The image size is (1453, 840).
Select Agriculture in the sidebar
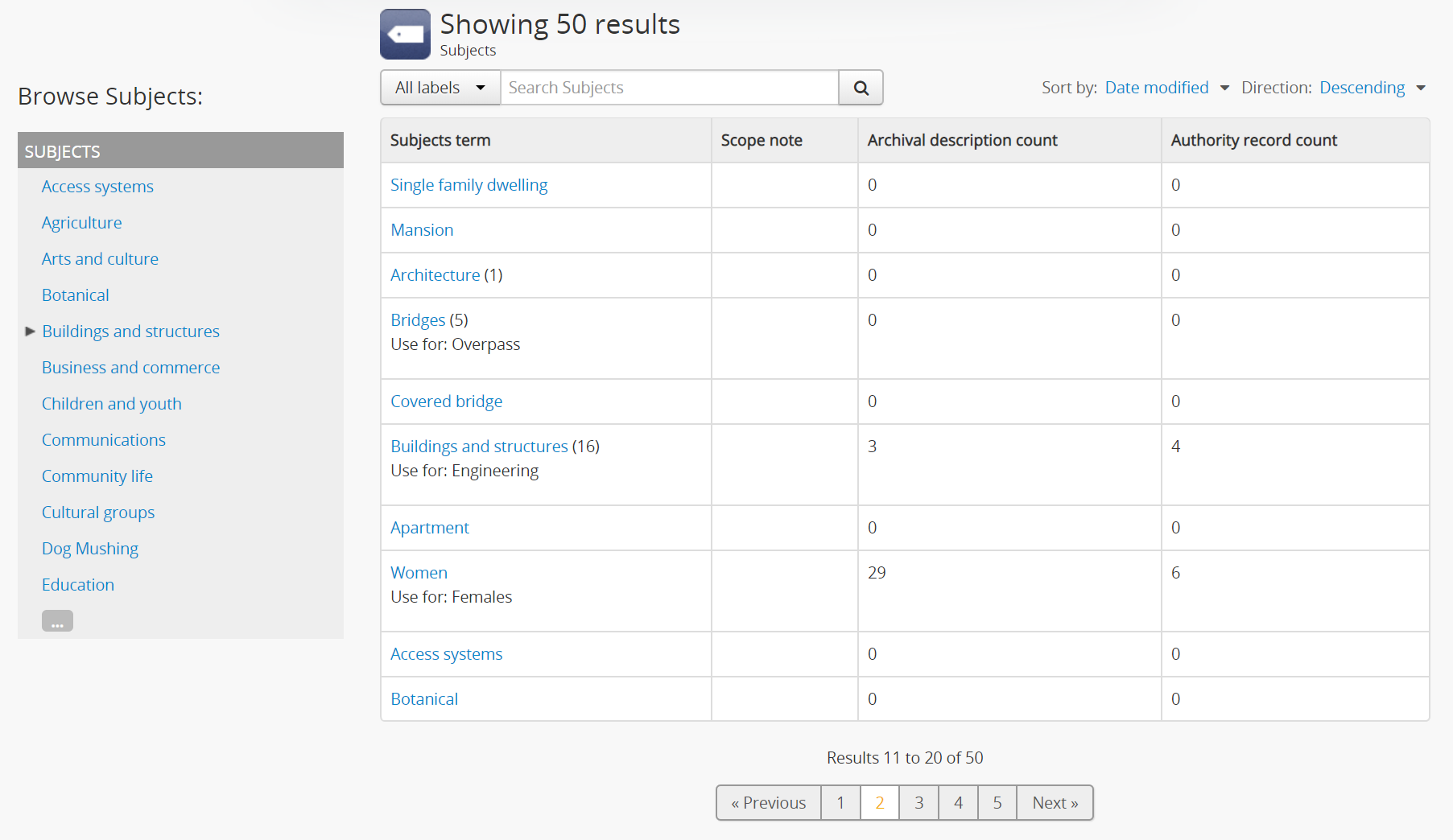(81, 222)
